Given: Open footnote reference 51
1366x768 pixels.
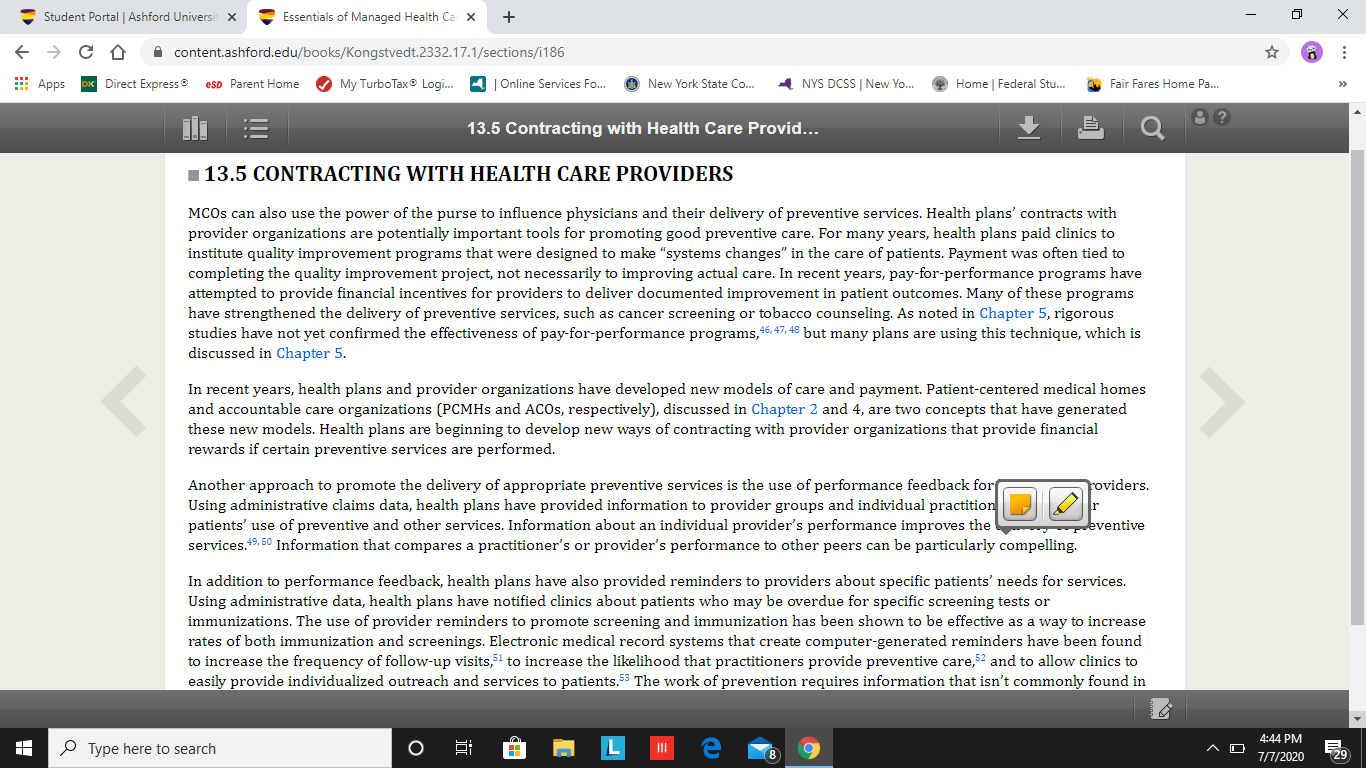Looking at the screenshot, I should pos(497,658).
